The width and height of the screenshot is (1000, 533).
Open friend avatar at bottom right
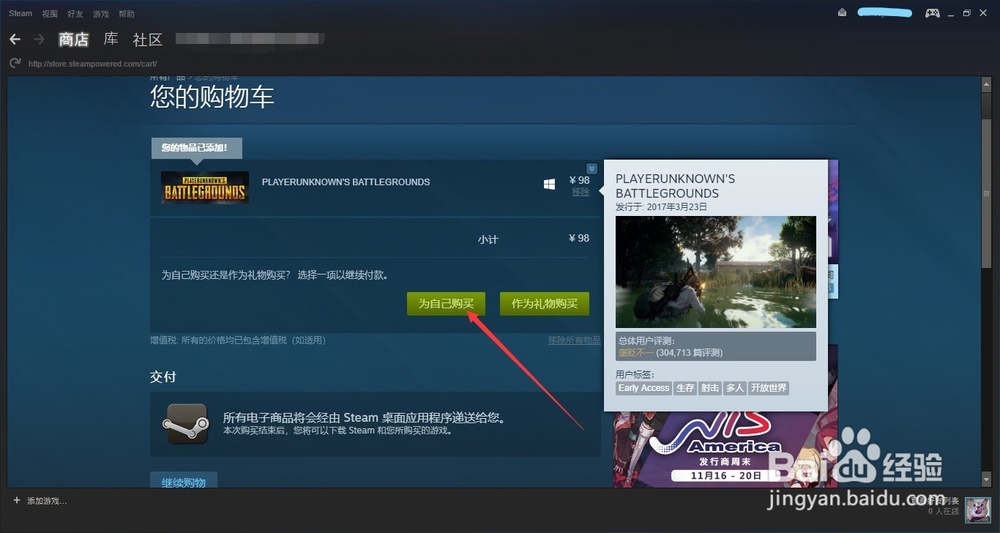point(977,510)
